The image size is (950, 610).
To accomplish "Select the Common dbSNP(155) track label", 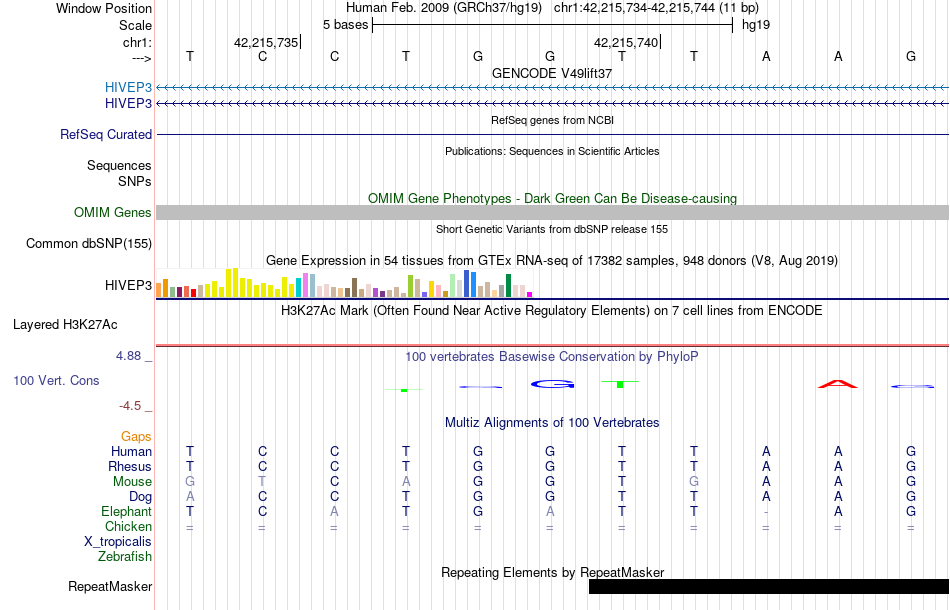I will (89, 244).
